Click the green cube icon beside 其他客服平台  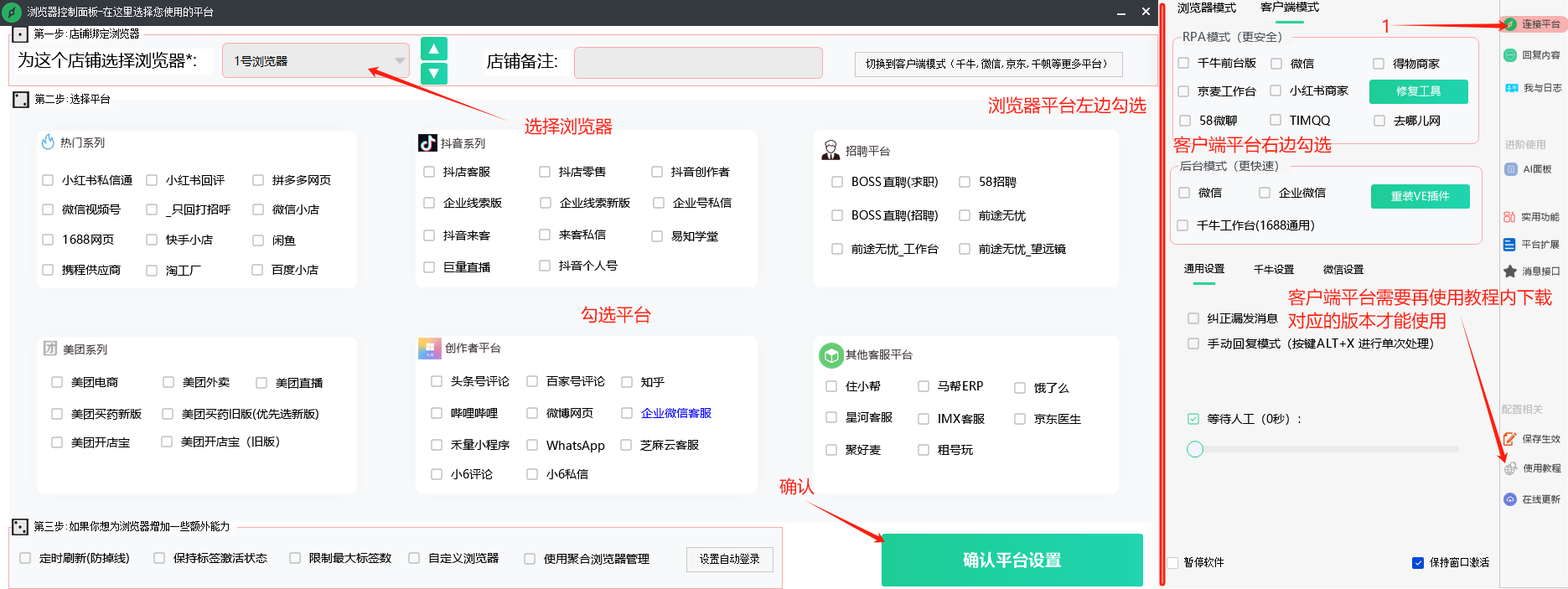click(x=831, y=355)
